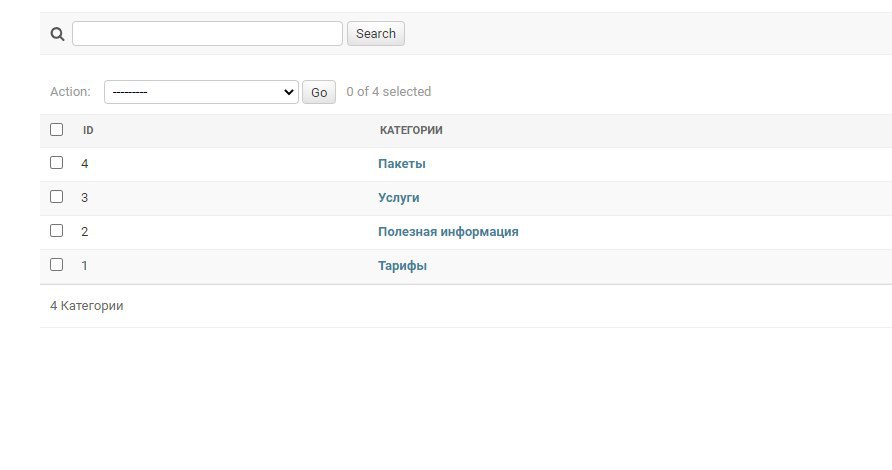Check the box for row Услуги

tap(56, 197)
